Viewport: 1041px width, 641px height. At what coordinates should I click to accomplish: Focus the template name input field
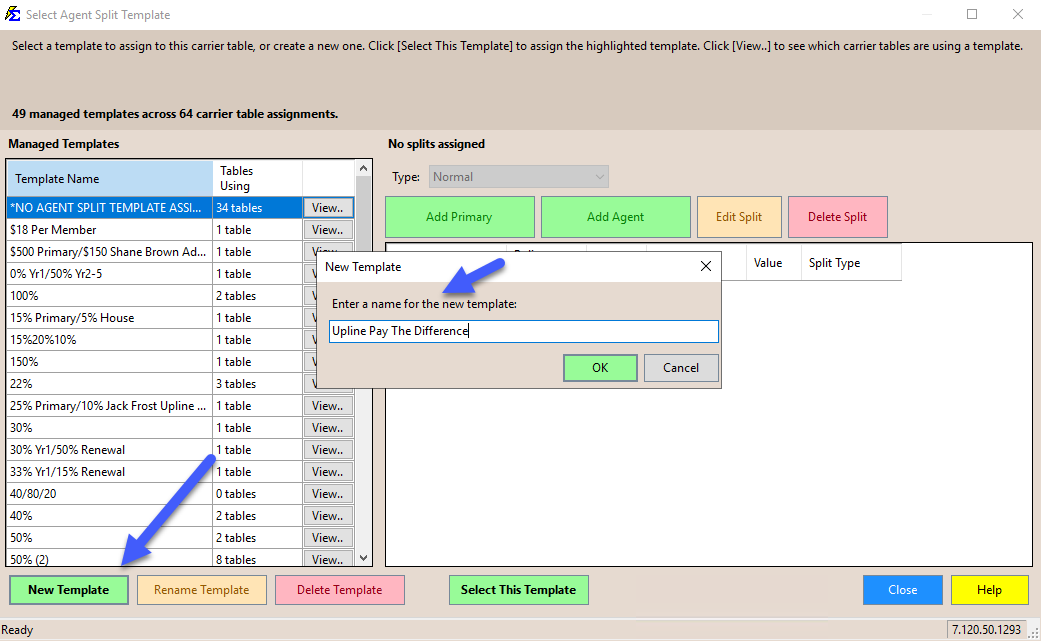pyautogui.click(x=524, y=331)
